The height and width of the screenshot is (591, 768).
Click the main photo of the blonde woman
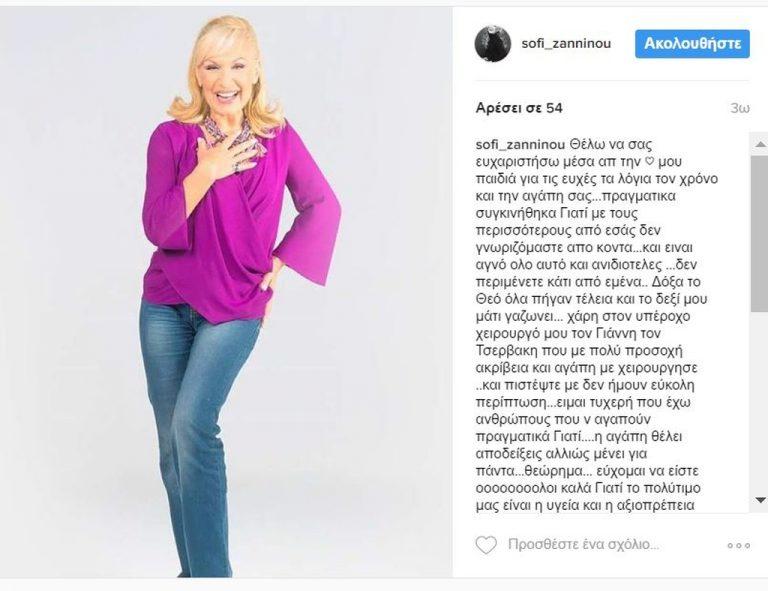point(226,292)
